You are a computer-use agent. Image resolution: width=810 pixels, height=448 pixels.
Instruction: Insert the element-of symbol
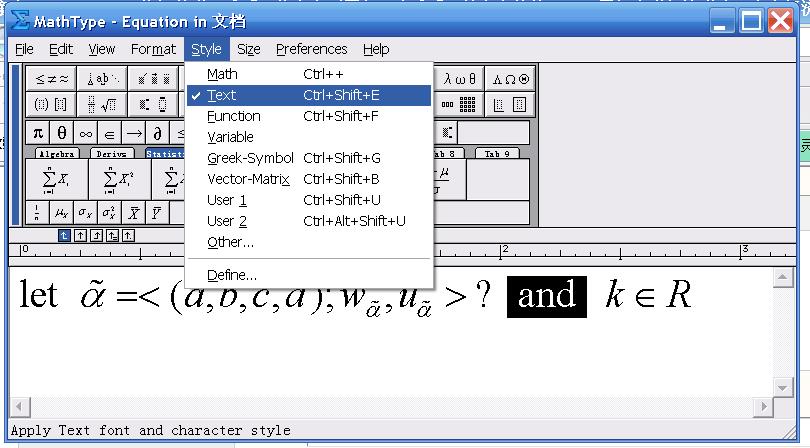coord(110,133)
